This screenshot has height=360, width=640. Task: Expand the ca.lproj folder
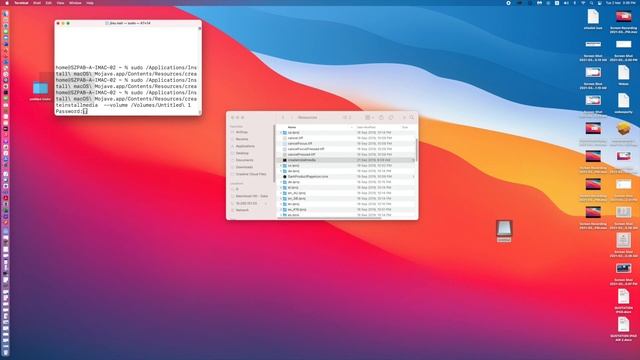click(281, 133)
